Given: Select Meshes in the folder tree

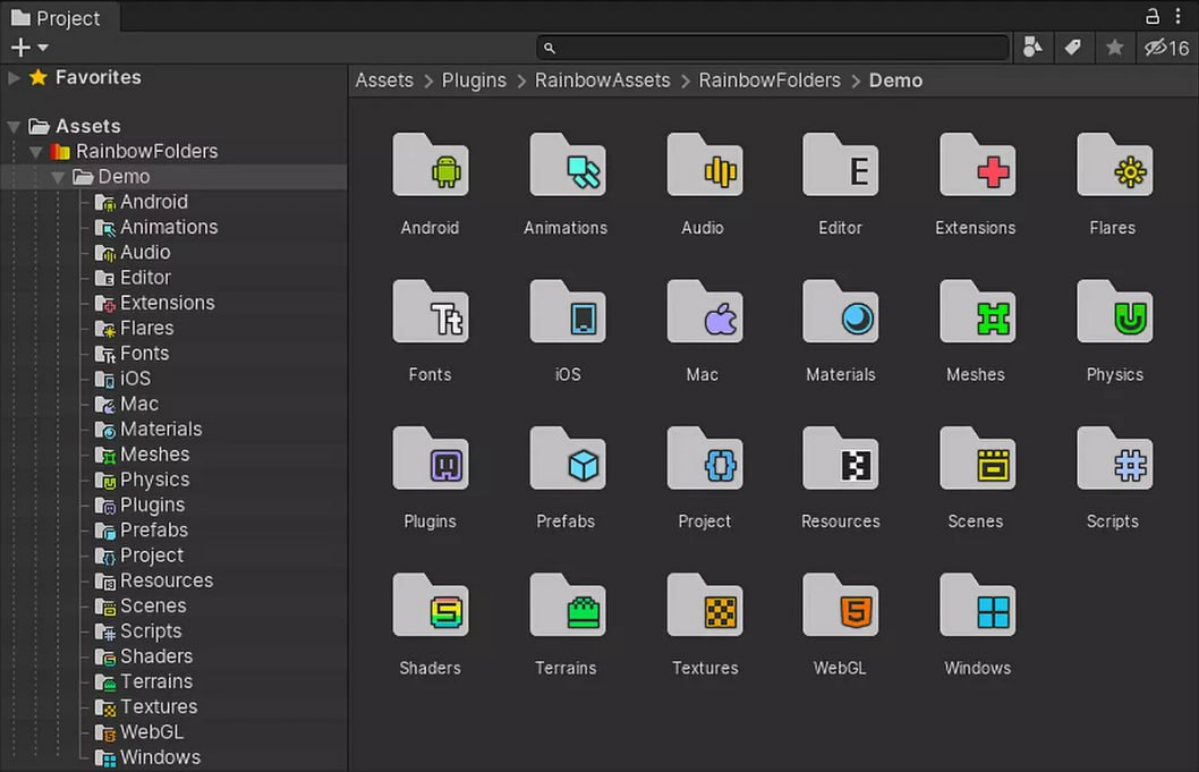Looking at the screenshot, I should pyautogui.click(x=154, y=454).
